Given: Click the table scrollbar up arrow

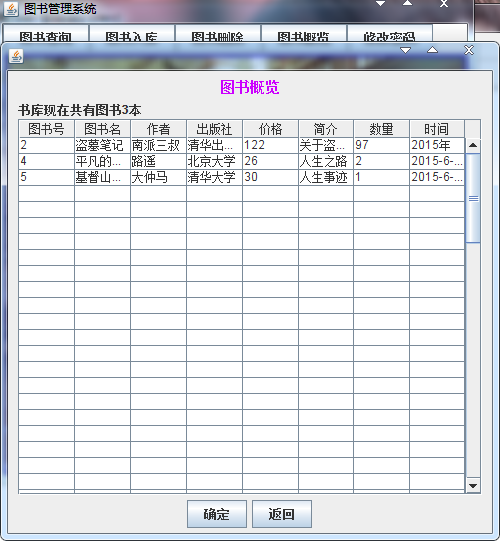Looking at the screenshot, I should pos(473,145).
